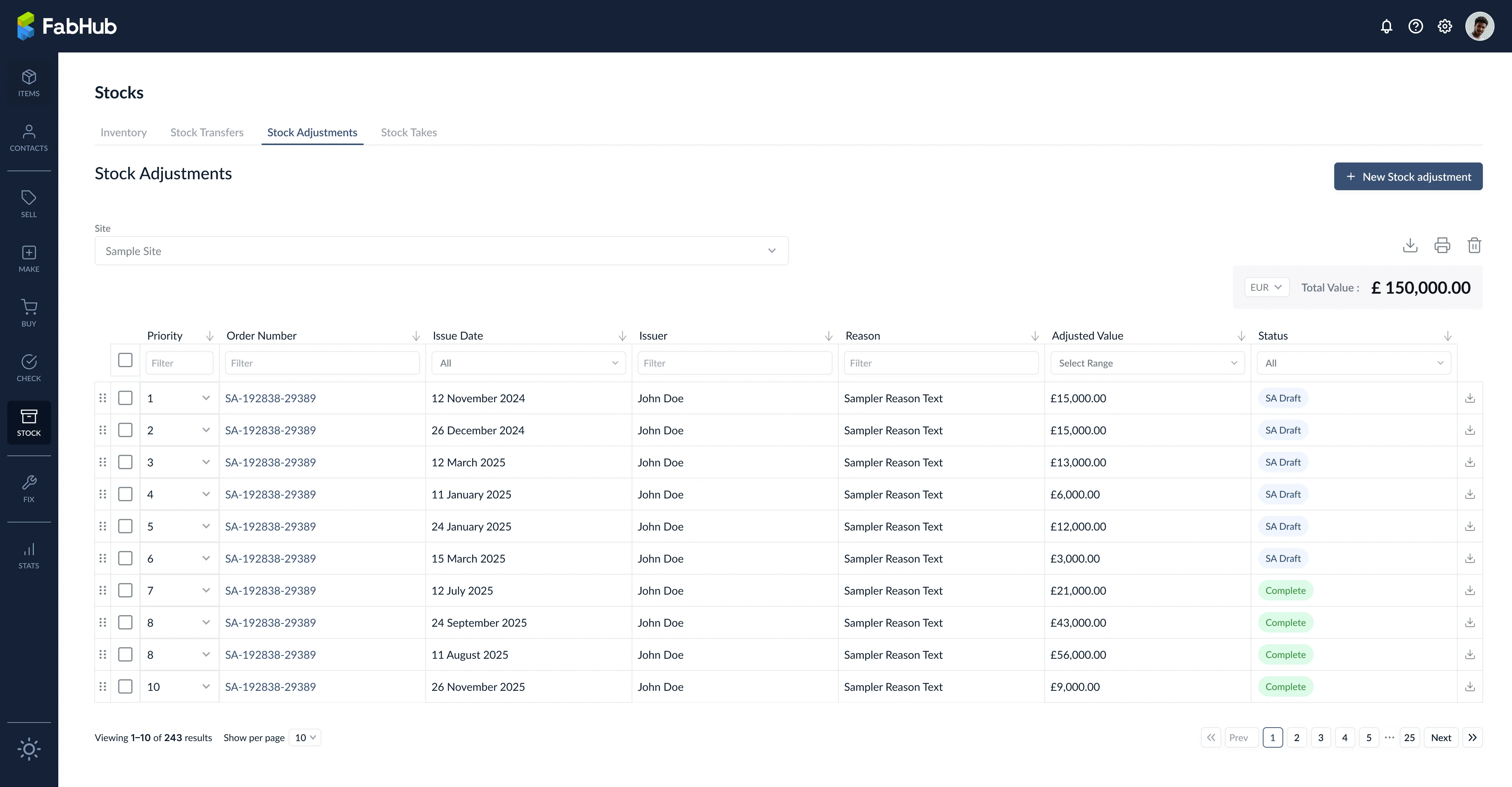1512x787 pixels.
Task: Download the 12 March 2025 adjustment
Action: tap(1470, 462)
